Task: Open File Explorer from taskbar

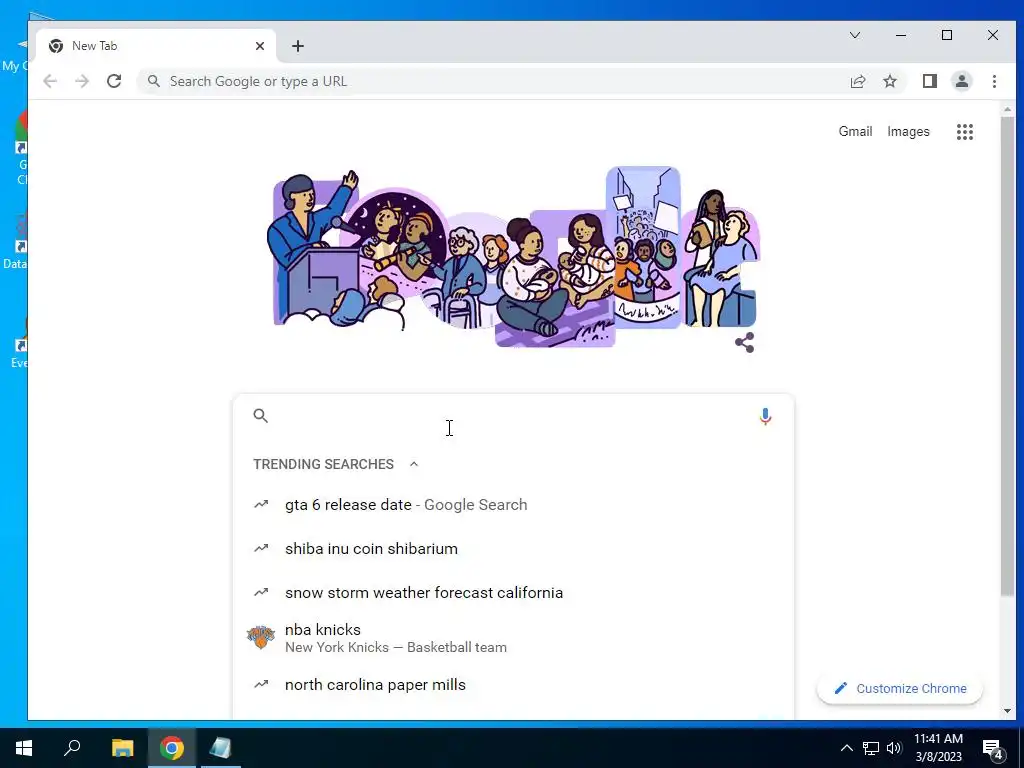Action: (x=122, y=748)
